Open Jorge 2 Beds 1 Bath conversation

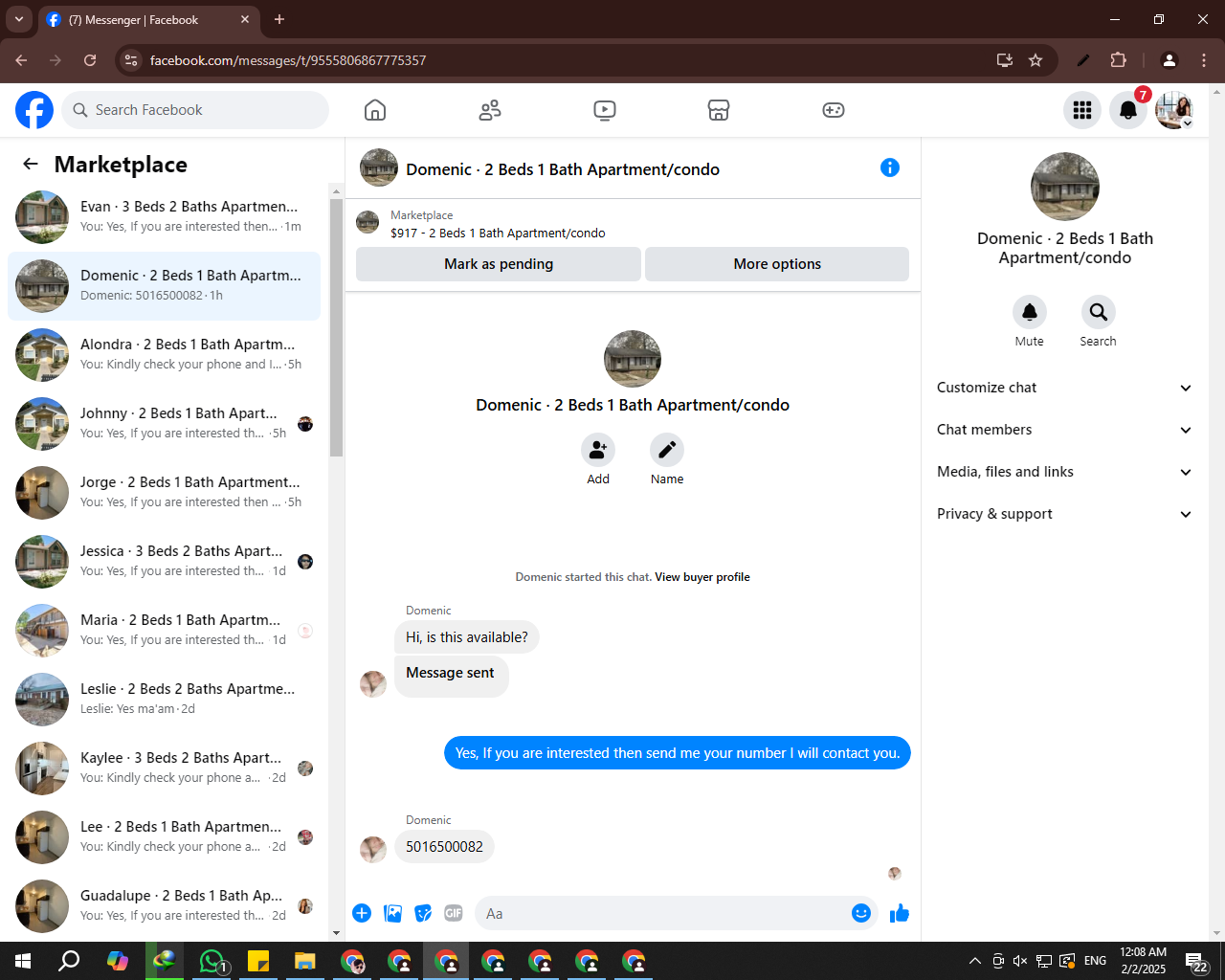[x=165, y=493]
